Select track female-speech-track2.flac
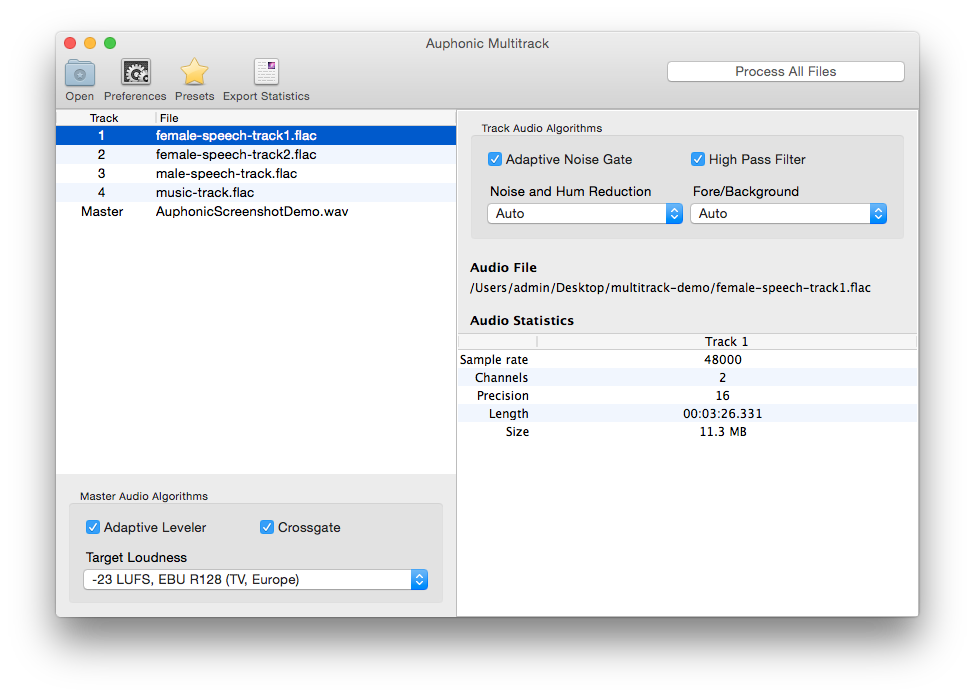 pos(256,154)
